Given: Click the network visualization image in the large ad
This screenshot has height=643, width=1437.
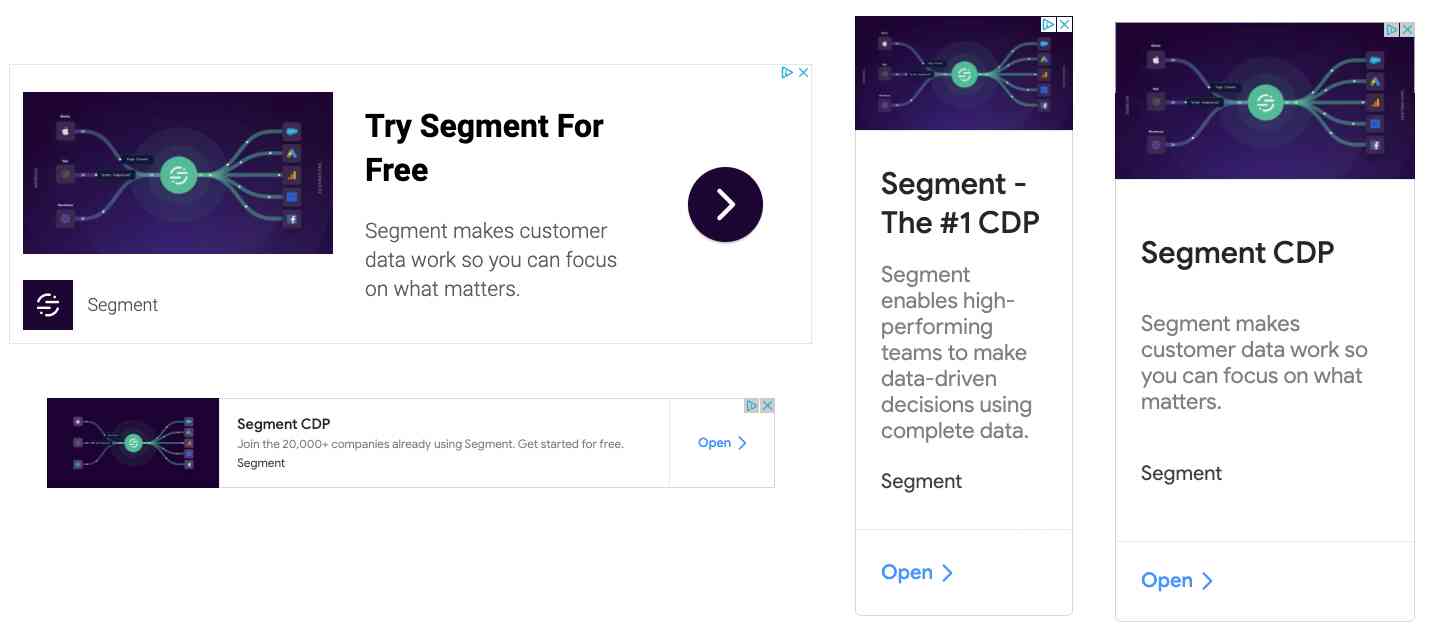Looking at the screenshot, I should click(x=177, y=172).
